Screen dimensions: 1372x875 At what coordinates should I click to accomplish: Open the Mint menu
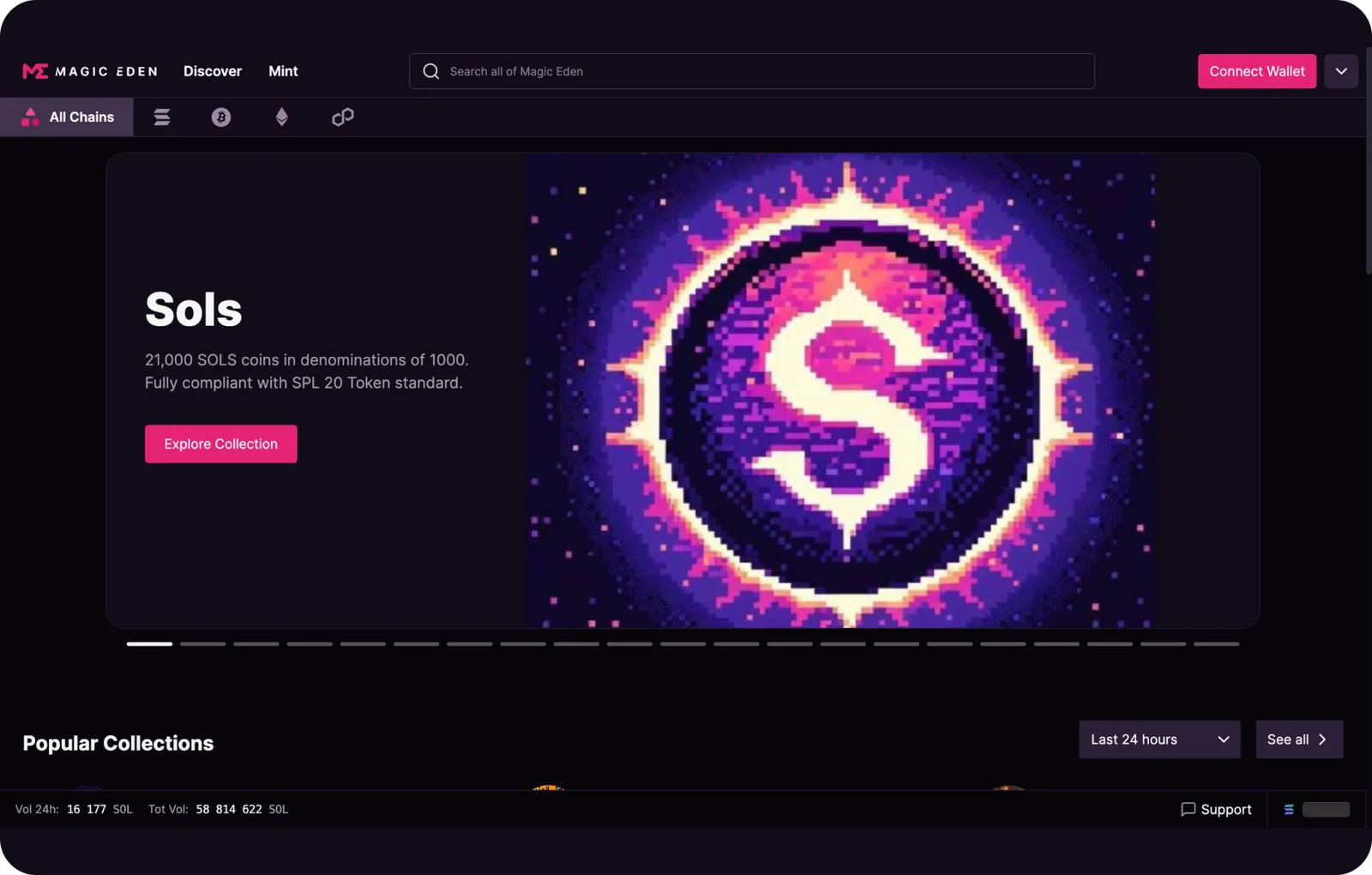pyautogui.click(x=283, y=71)
